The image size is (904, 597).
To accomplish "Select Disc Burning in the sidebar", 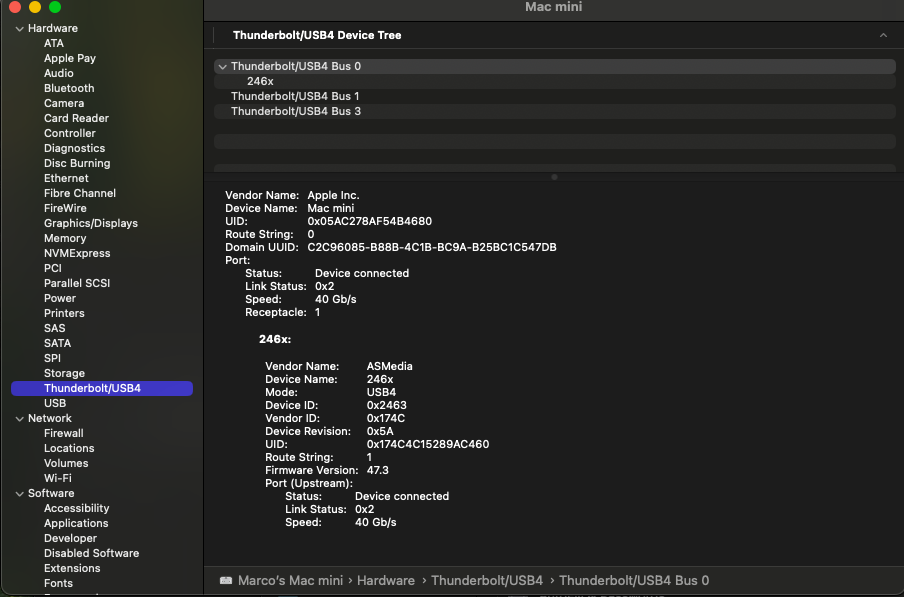I will [x=77, y=163].
